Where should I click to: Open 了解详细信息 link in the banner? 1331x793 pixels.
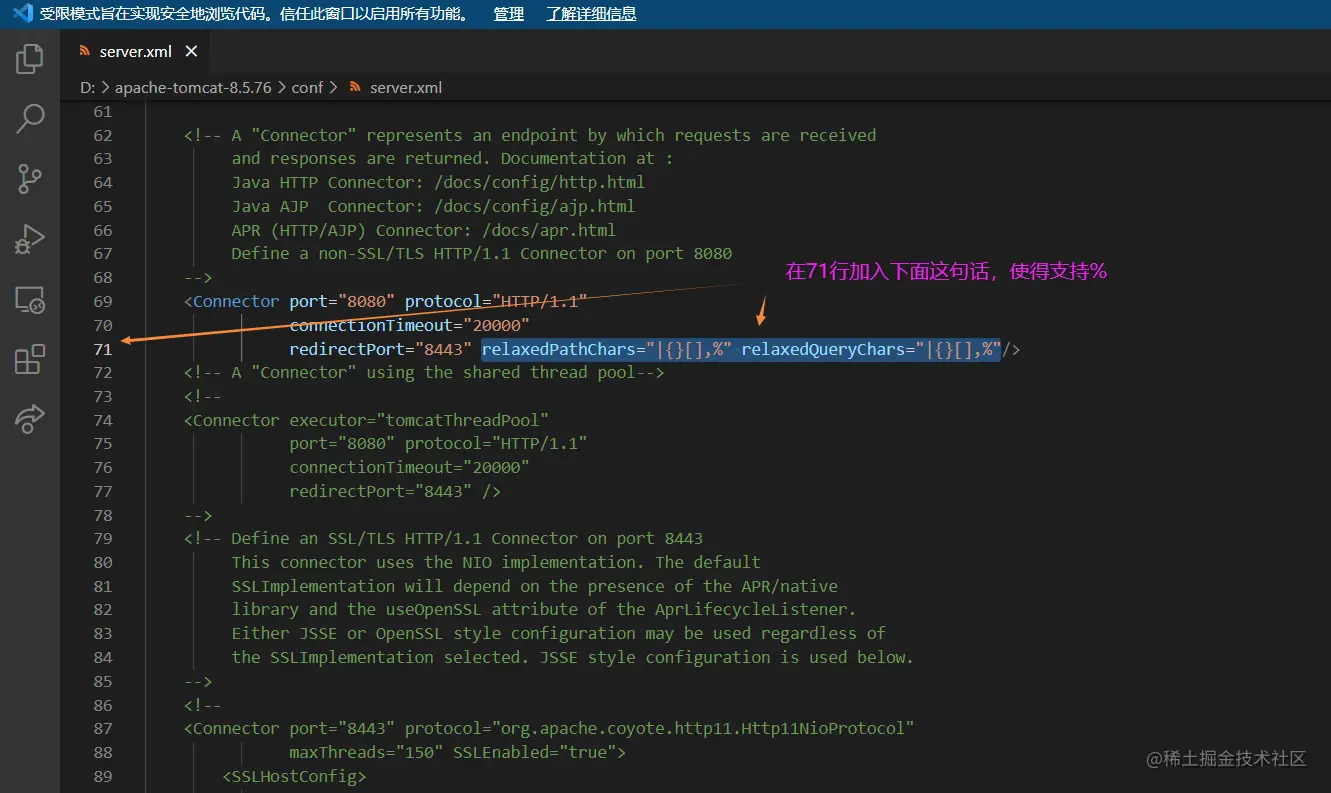pos(591,13)
